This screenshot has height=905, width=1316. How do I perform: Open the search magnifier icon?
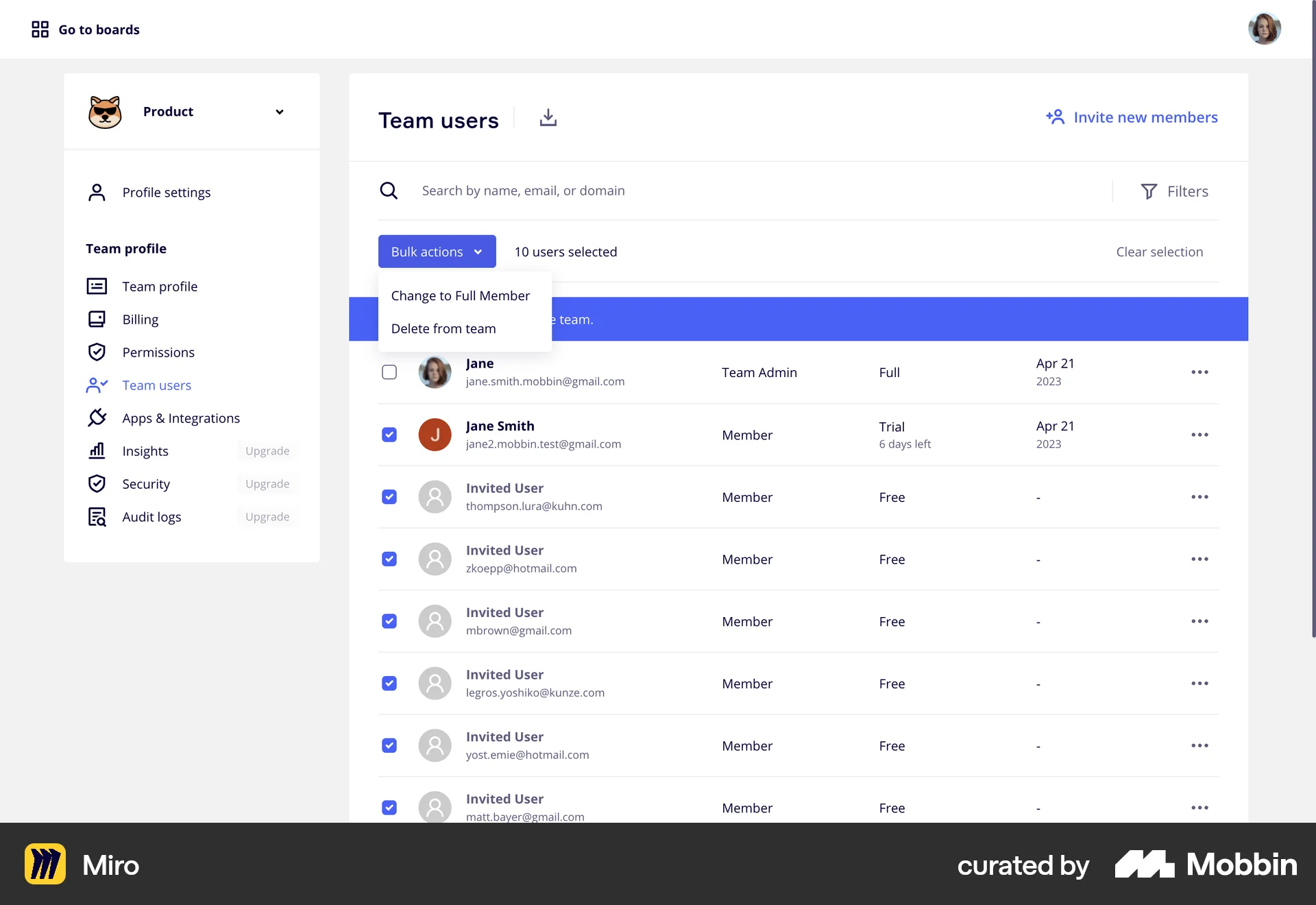pos(389,191)
